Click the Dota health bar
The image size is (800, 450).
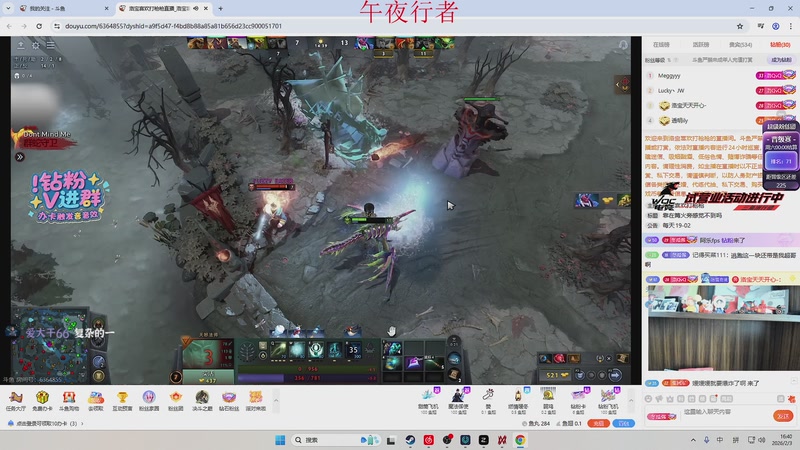(308, 369)
